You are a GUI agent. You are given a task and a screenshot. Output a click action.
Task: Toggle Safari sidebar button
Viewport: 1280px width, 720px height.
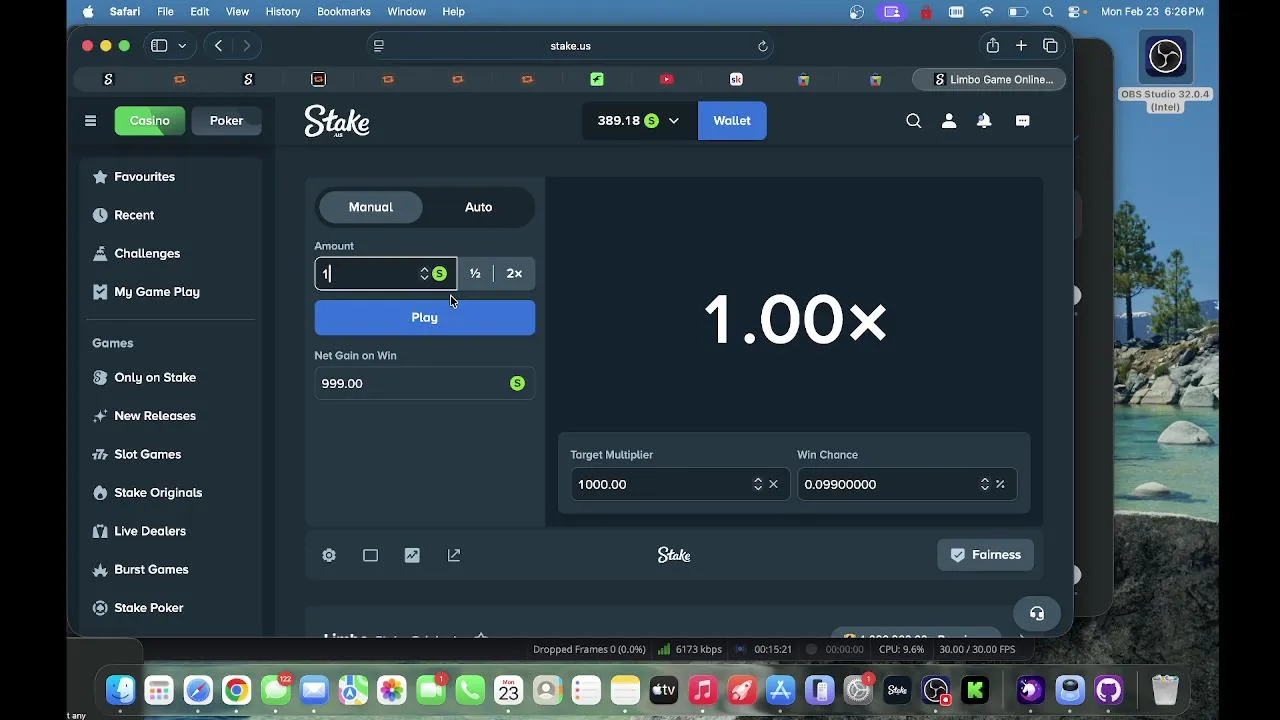click(x=159, y=46)
